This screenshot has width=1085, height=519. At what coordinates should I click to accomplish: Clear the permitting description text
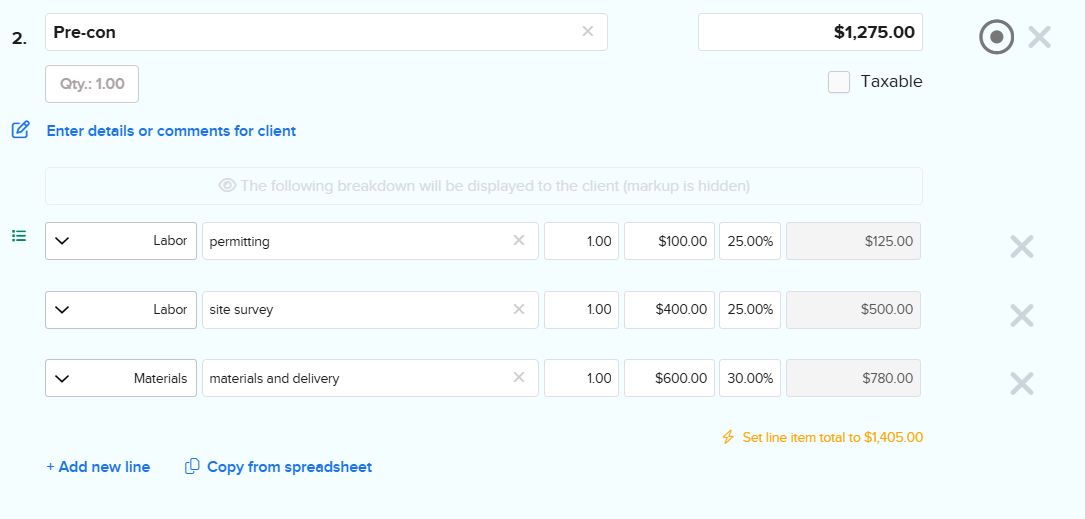pyautogui.click(x=519, y=240)
